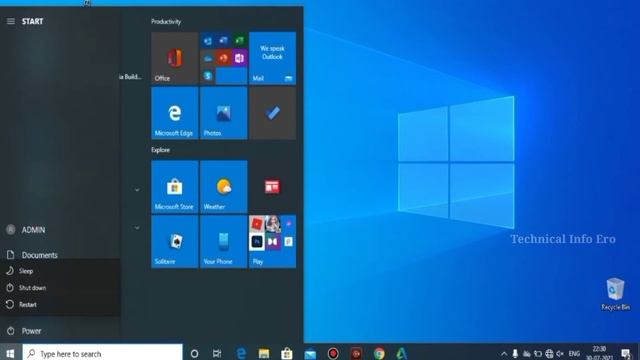640x360 pixels.
Task: Open the muted volume tray icon
Action: coord(560,354)
